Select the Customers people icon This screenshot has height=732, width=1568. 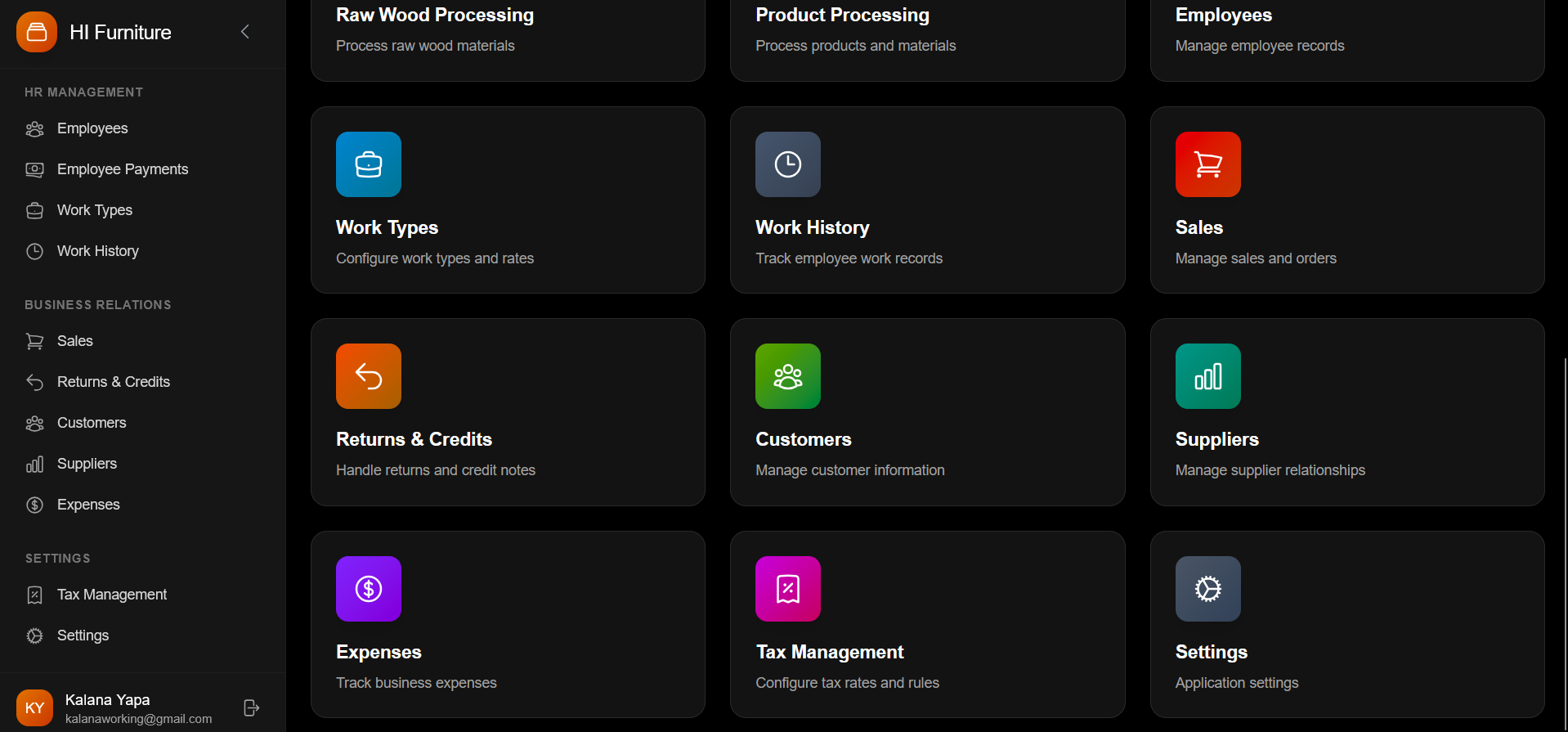coord(787,375)
